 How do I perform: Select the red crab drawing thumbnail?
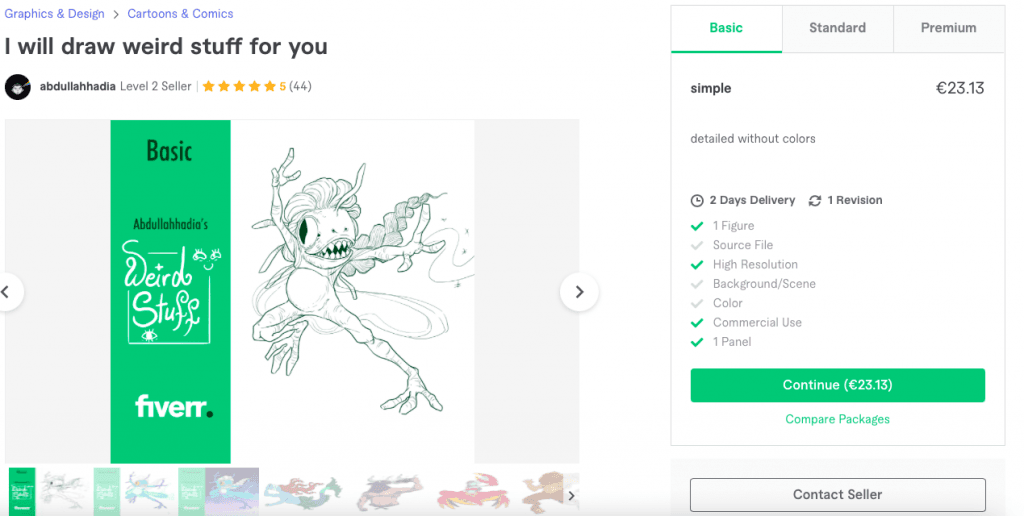[473, 490]
